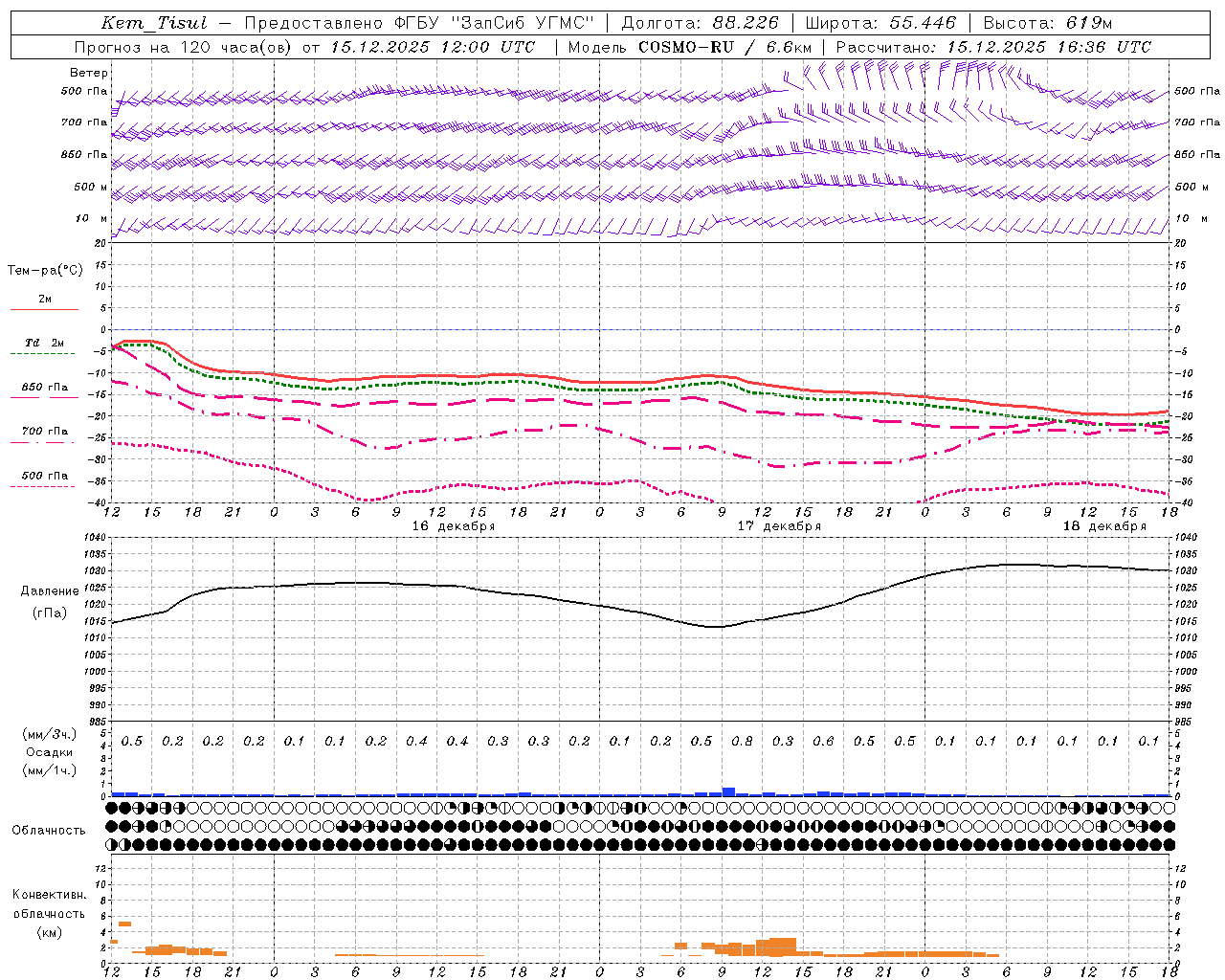
Task: Click the (мм/1ч.) precipitation unit label
Action: [x=49, y=770]
